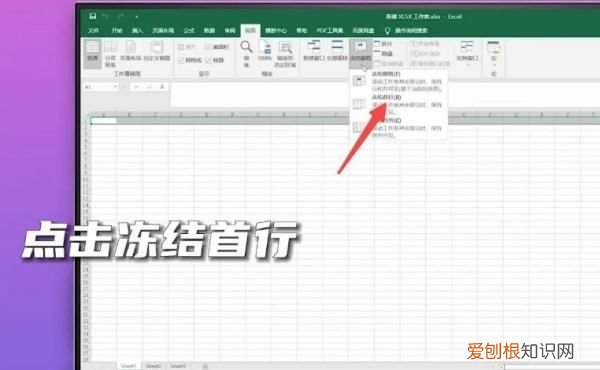600x370 pixels.
Task: Toggle the 标尺 (Ruler) checkbox
Action: coord(186,47)
